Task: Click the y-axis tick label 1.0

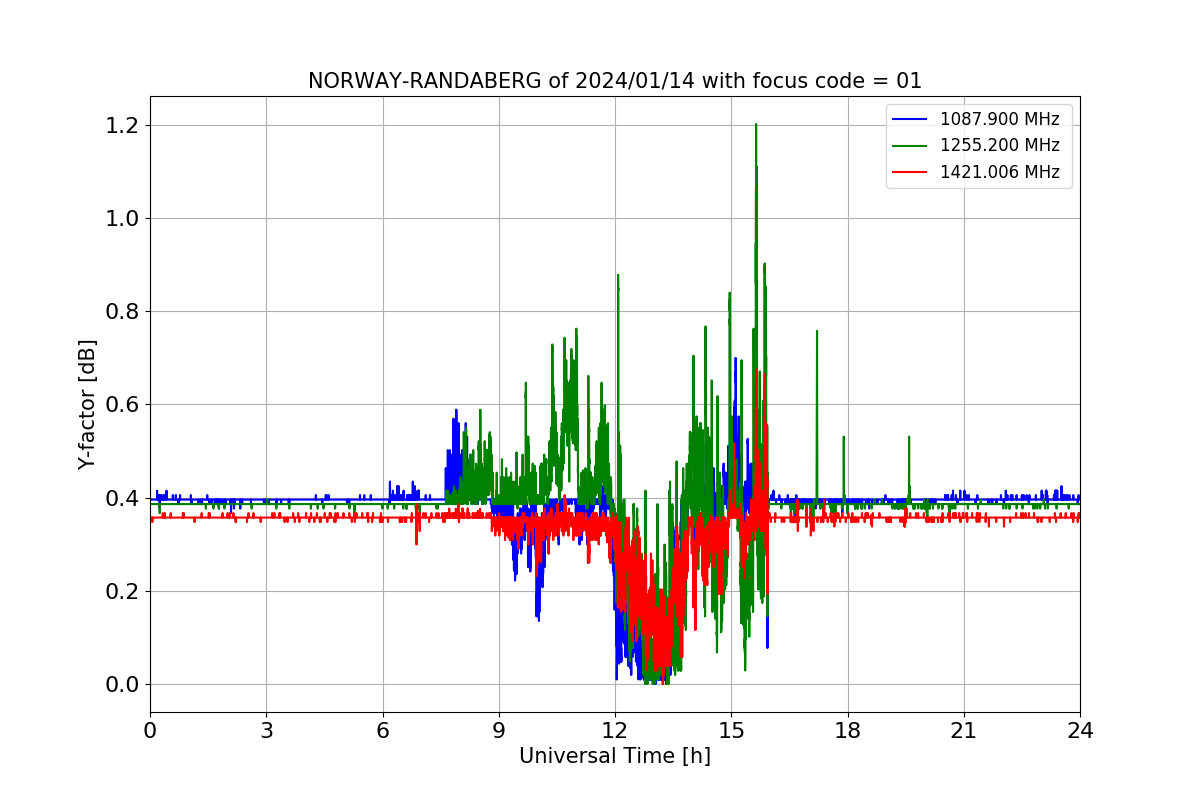Action: point(122,218)
